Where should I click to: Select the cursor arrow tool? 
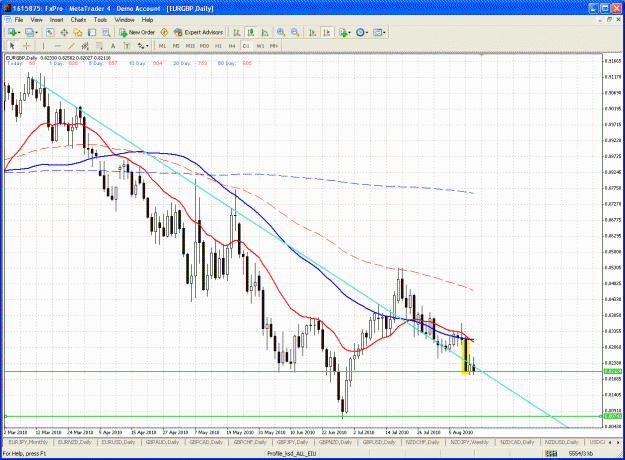(x=12, y=46)
